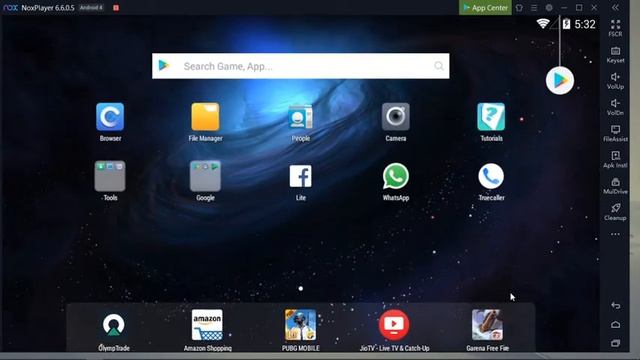Click the home screen page indicator dot

click(x=301, y=289)
